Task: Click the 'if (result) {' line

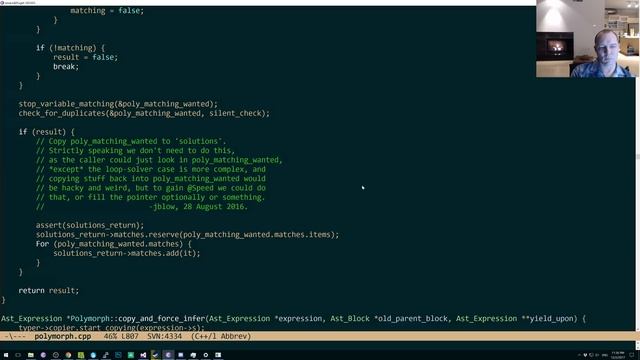Action: (x=47, y=132)
